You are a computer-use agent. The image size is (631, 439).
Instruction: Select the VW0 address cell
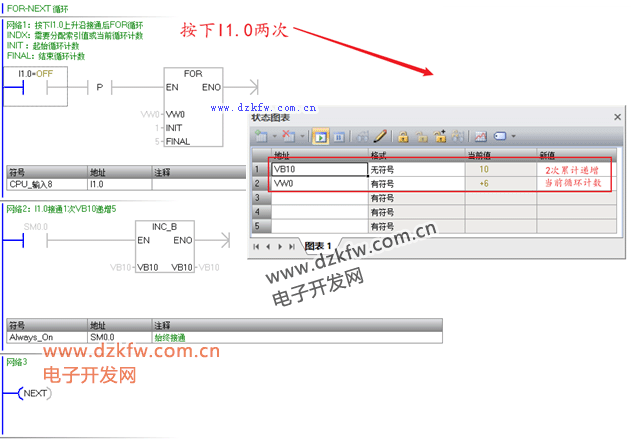point(319,184)
